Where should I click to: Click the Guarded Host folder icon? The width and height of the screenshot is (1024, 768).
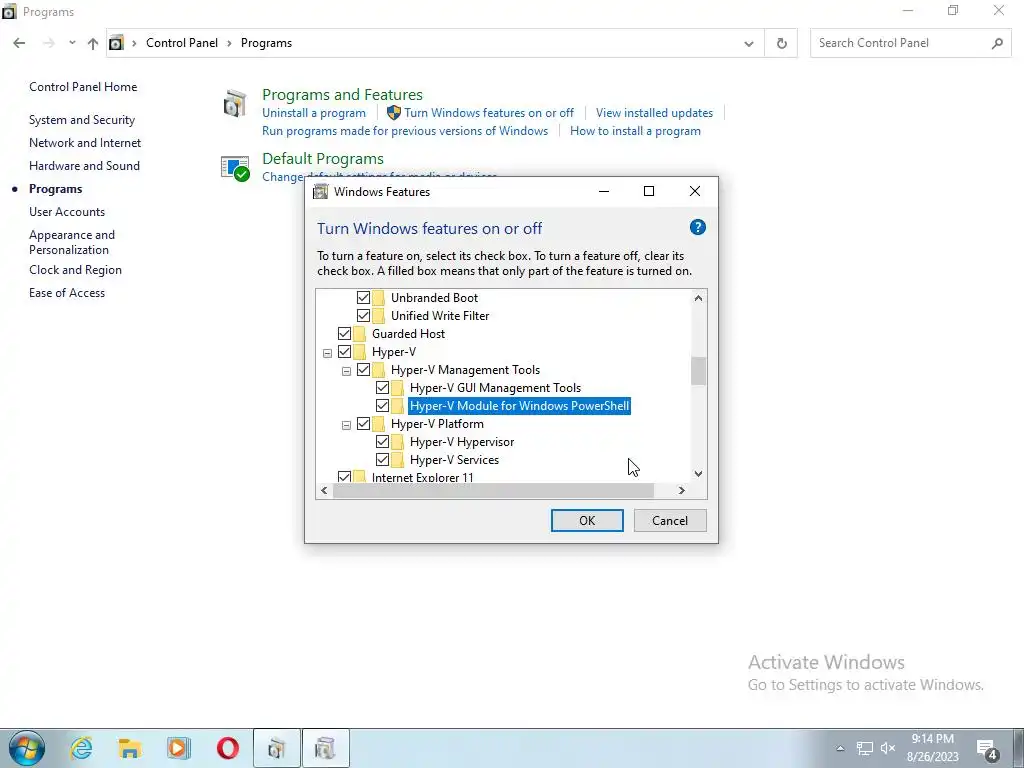coord(359,334)
